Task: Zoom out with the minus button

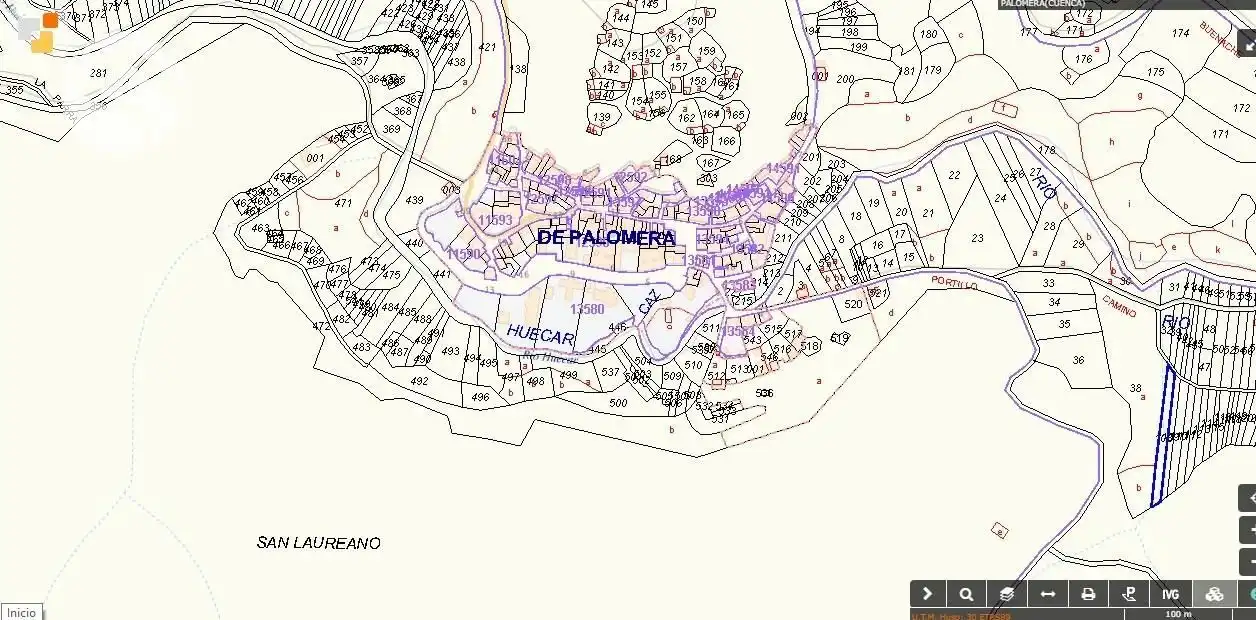Action: point(1248,562)
